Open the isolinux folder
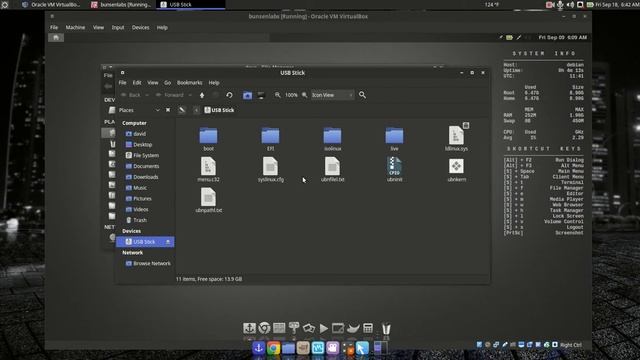This screenshot has height=360, width=640. (332, 139)
